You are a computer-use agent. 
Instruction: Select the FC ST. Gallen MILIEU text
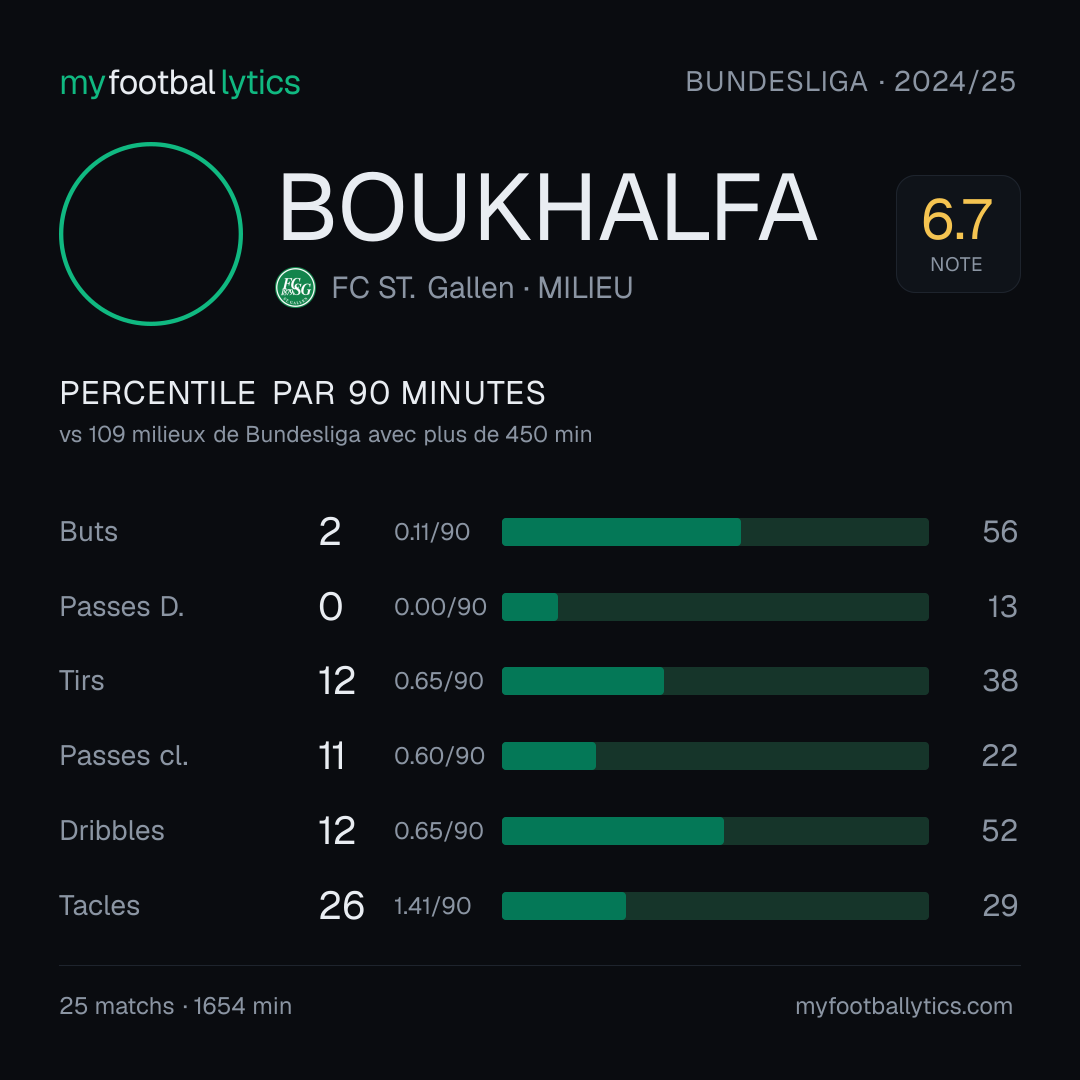click(482, 288)
